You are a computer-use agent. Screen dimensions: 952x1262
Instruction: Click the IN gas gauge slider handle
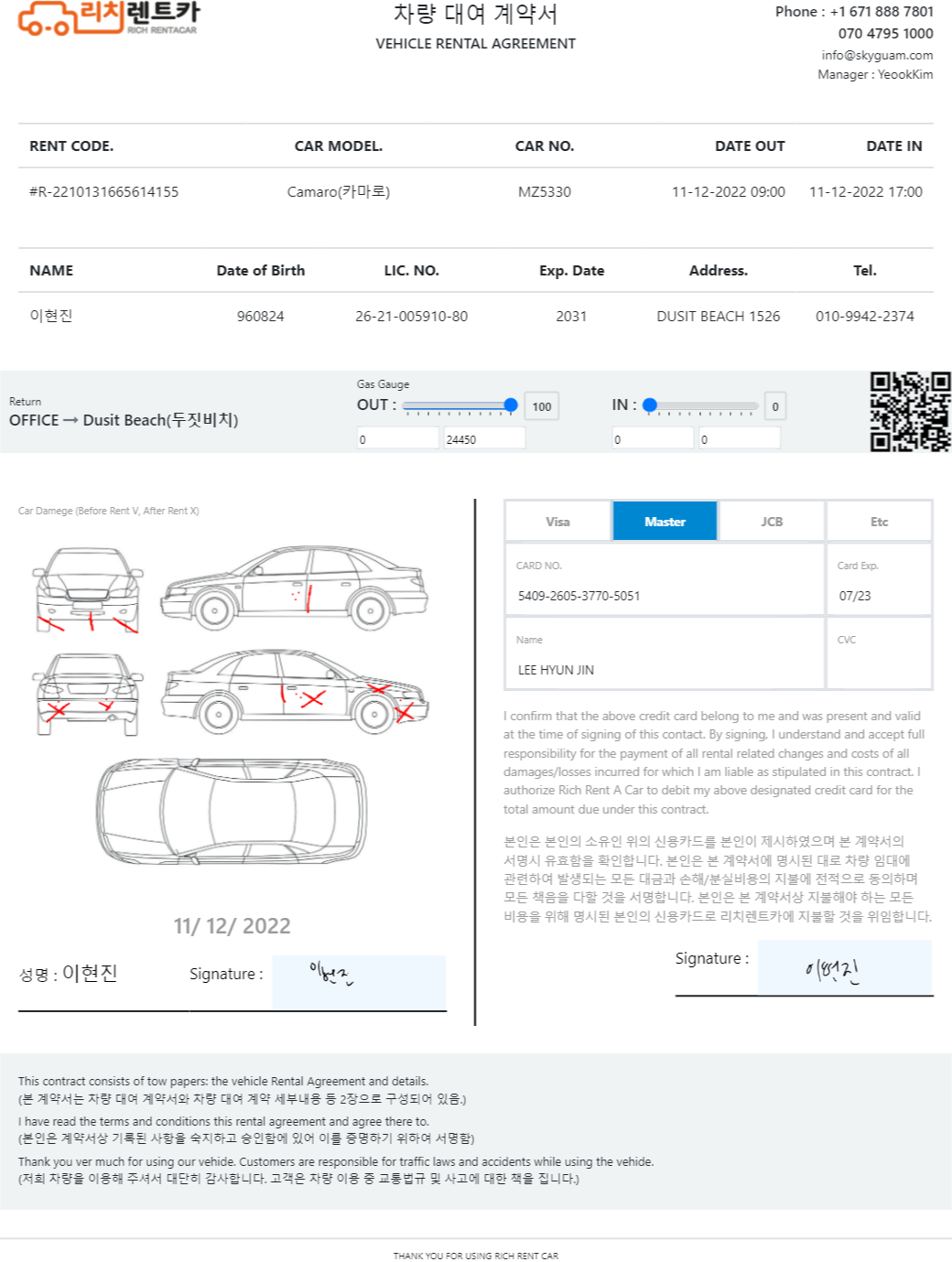650,405
